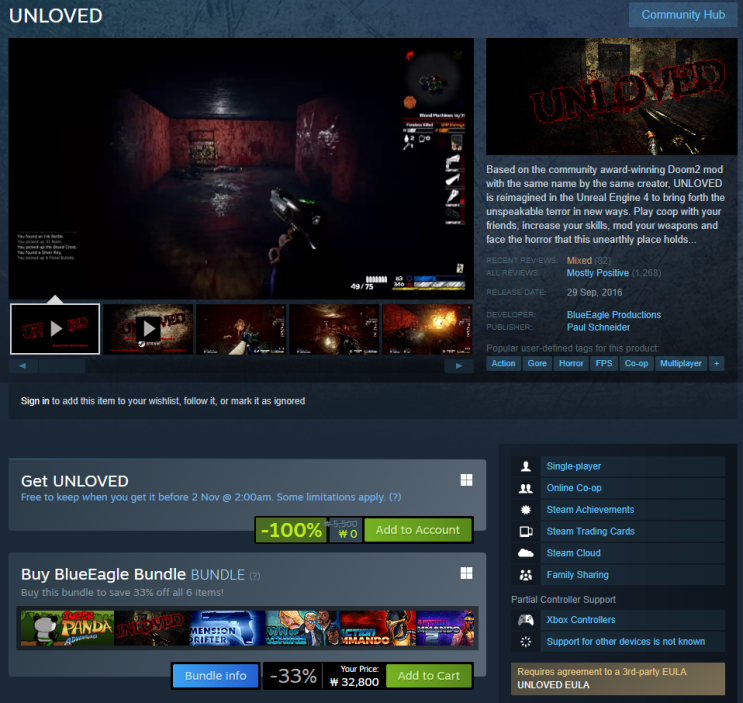This screenshot has width=743, height=703.
Task: Open the Community Hub
Action: coord(682,15)
